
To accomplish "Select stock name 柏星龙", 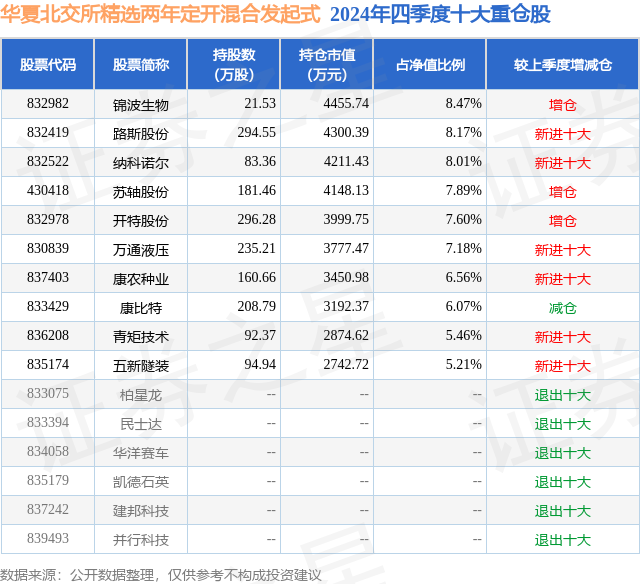I will [x=141, y=395].
